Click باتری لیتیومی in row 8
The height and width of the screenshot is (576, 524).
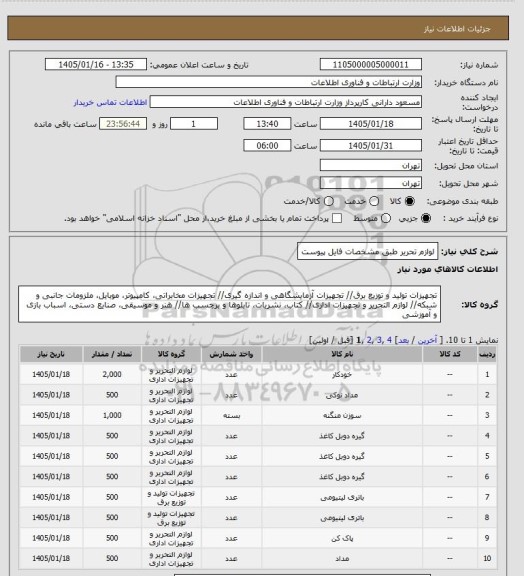click(x=342, y=518)
